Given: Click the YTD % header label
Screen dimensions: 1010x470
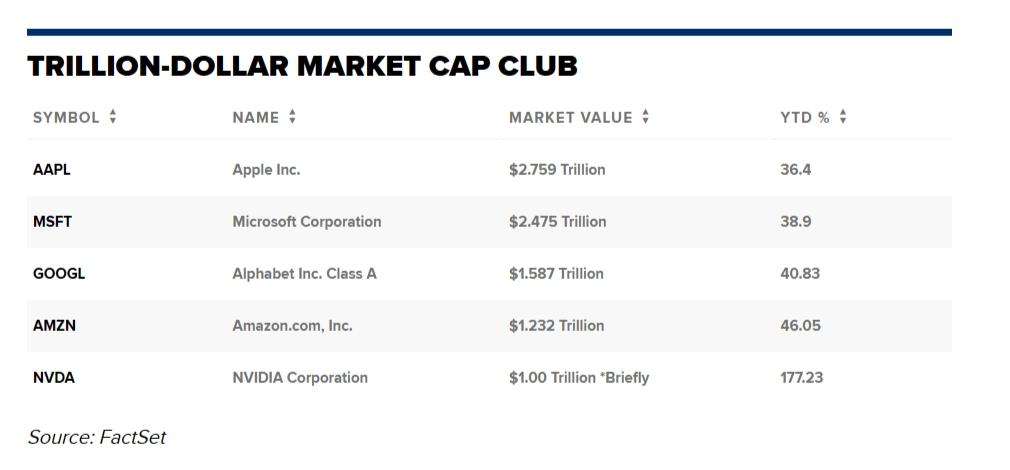Looking at the screenshot, I should point(805,117).
